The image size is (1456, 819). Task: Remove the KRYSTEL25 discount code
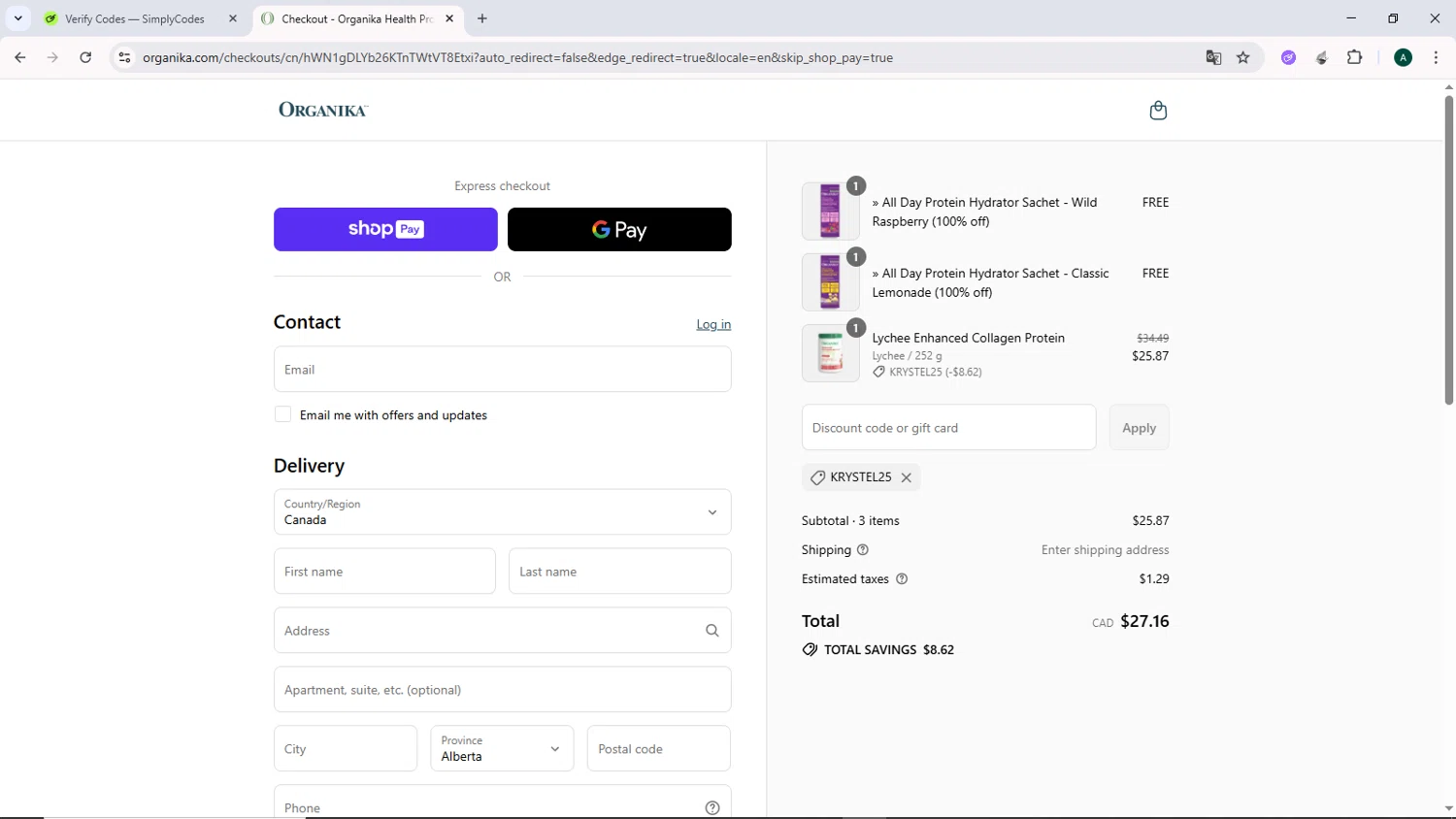906,477
